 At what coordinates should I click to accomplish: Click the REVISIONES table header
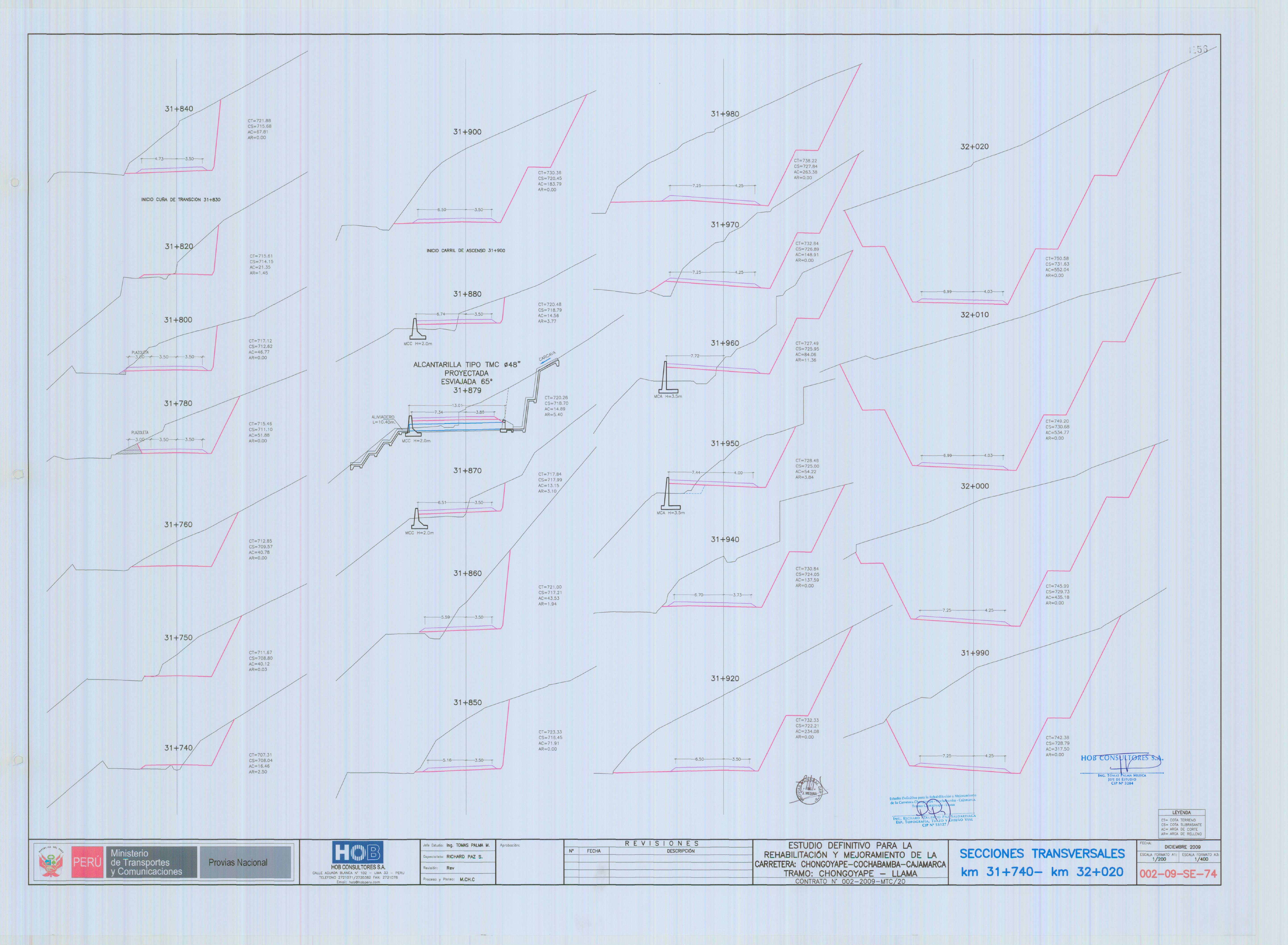tap(662, 843)
